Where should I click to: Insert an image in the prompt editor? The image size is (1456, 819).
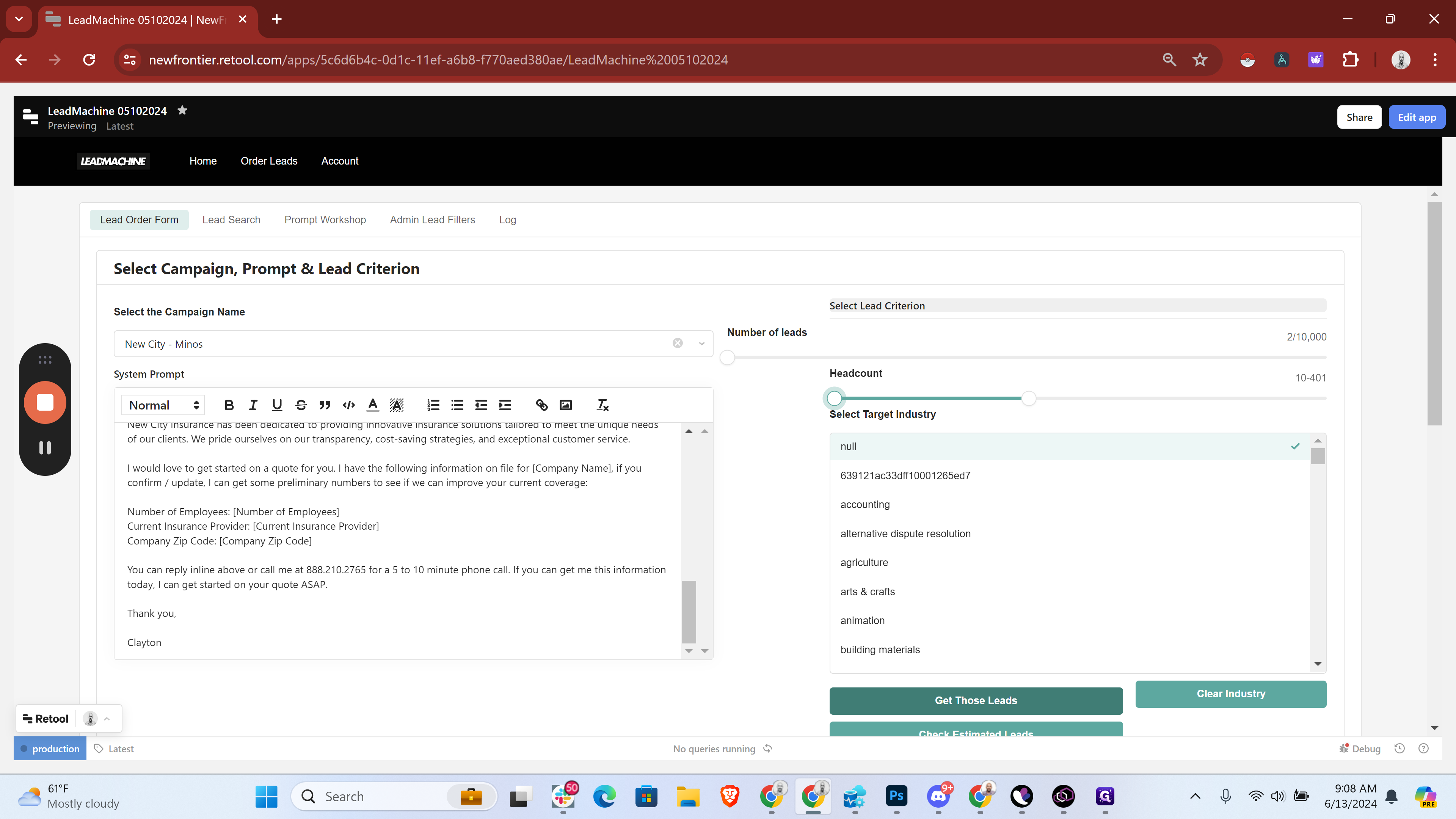[565, 405]
